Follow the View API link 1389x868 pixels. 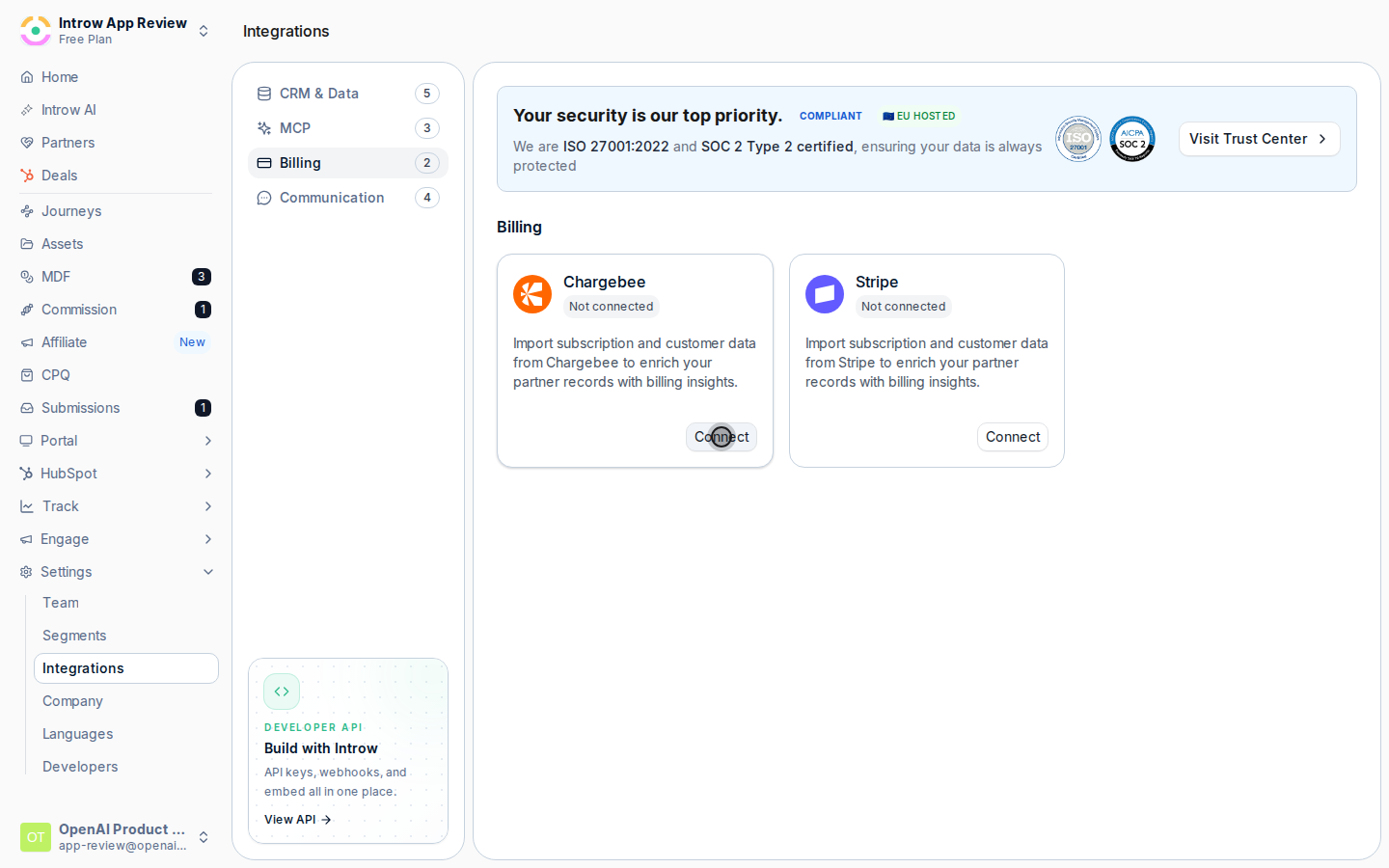(x=298, y=820)
